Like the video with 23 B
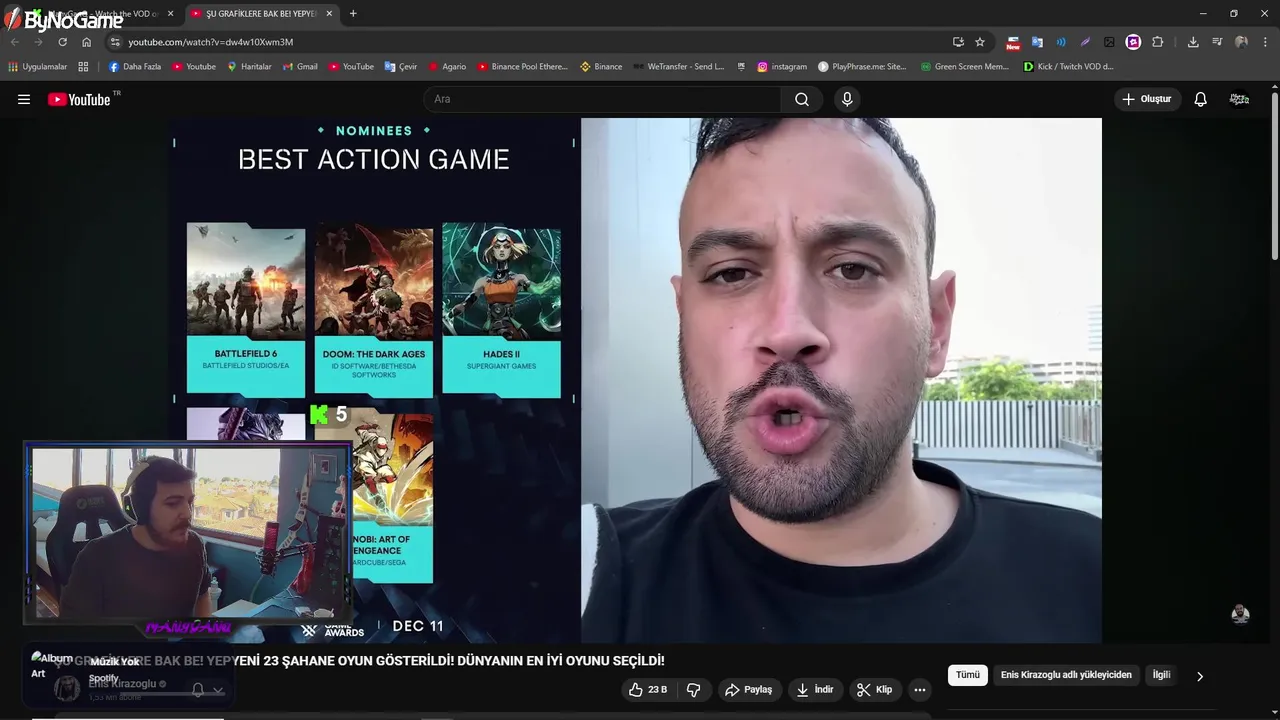Screen dimensions: 1280x720 pos(648,690)
